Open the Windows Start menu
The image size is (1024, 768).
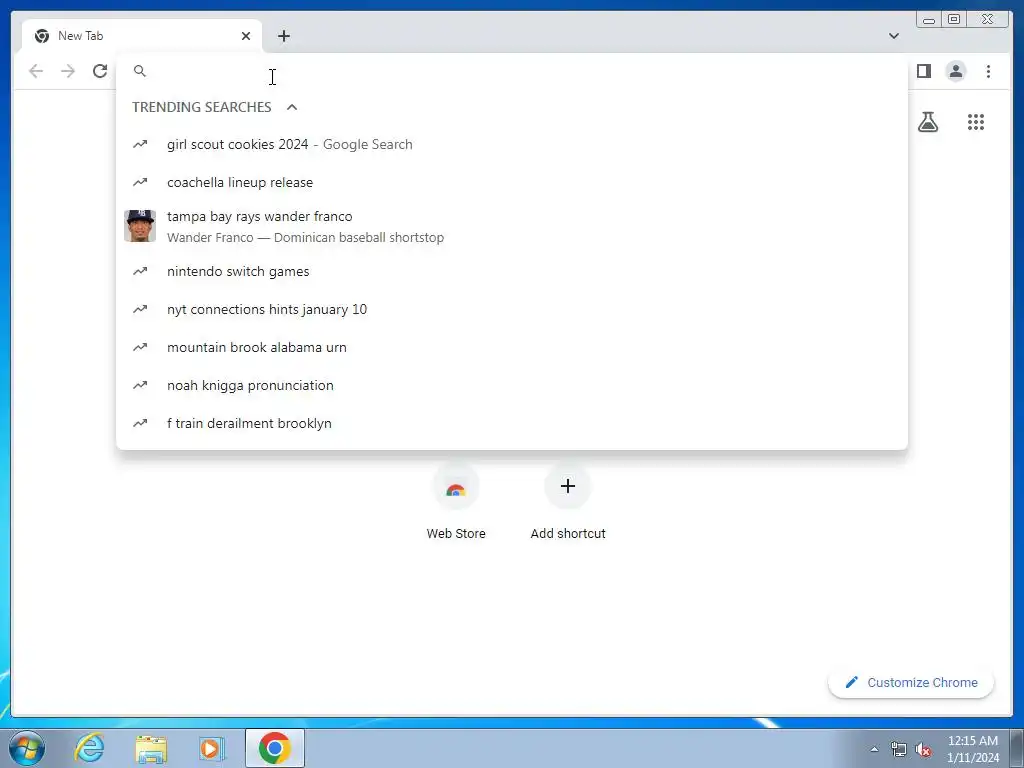[26, 748]
